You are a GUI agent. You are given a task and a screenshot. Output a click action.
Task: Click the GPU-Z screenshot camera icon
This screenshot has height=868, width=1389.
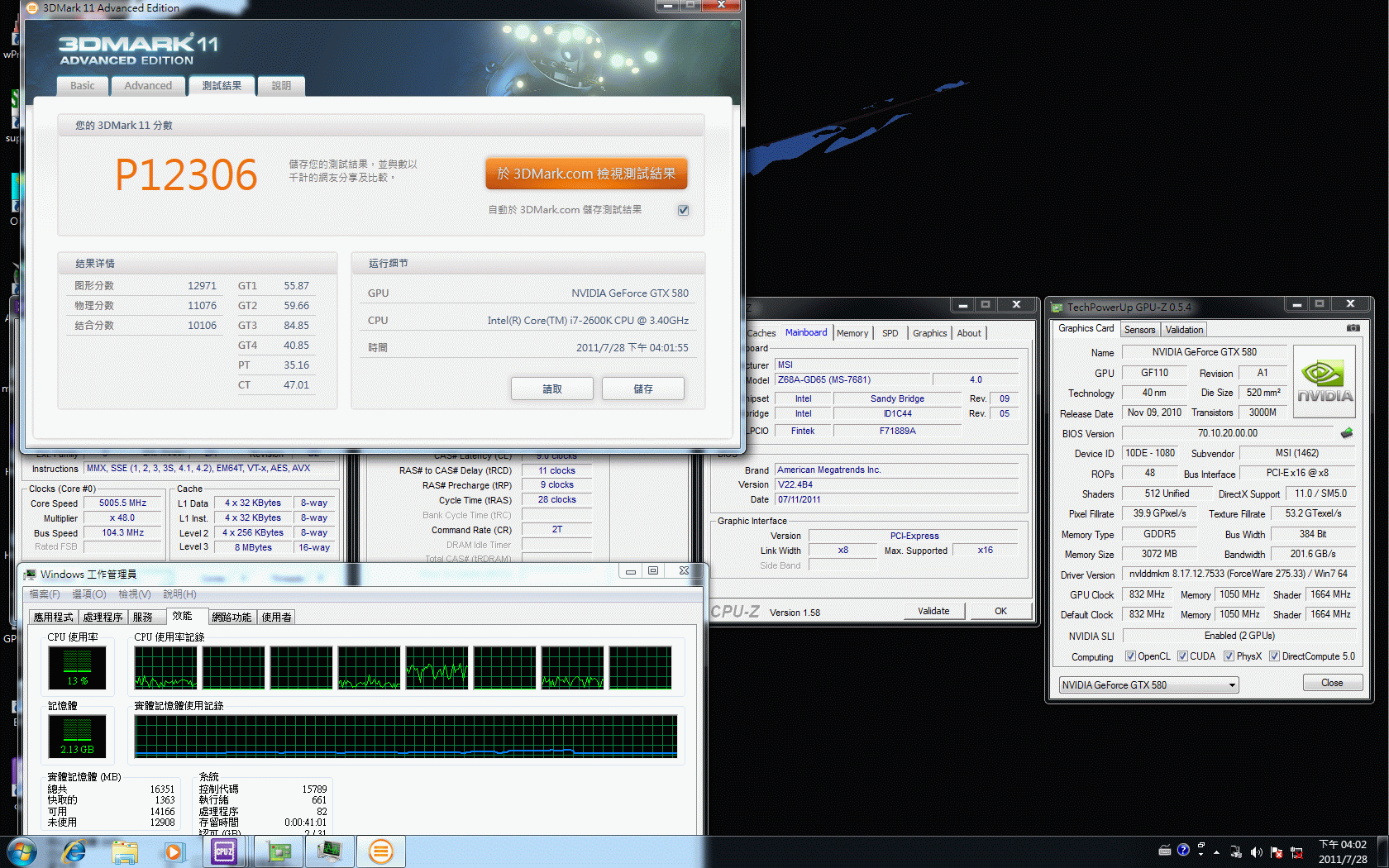tap(1353, 328)
